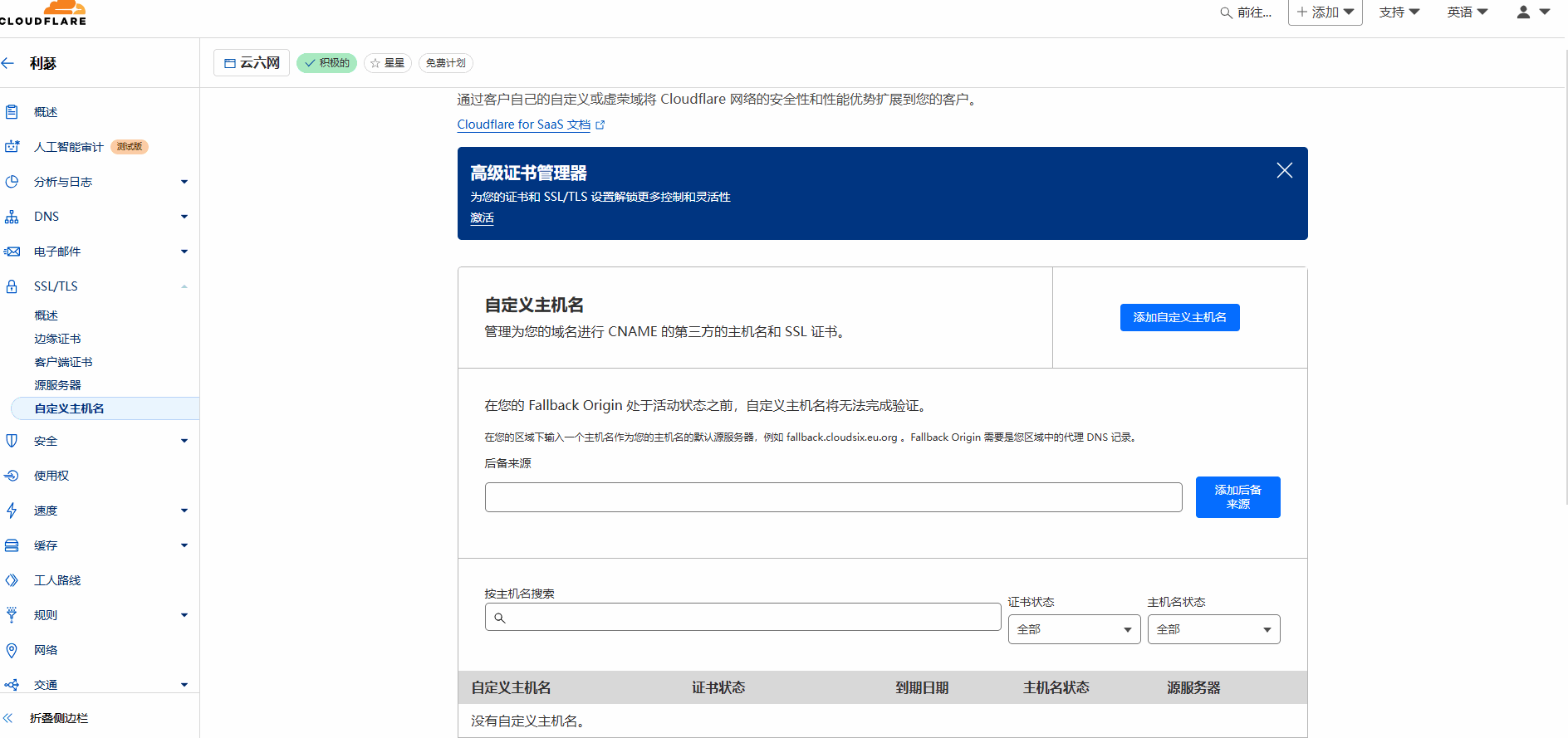Click 添加自定义主机名 button
The image size is (1568, 738).
pyautogui.click(x=1179, y=317)
